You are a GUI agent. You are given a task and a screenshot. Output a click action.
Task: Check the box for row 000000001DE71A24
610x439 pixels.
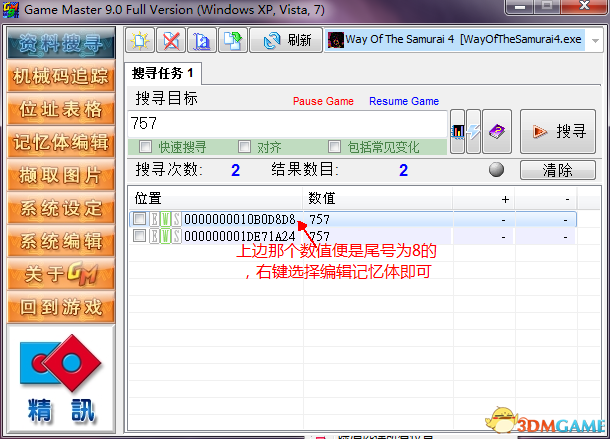tap(139, 236)
